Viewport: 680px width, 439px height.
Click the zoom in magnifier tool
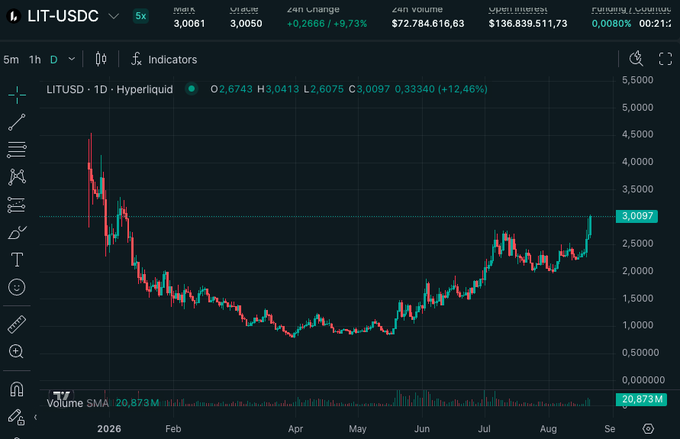pos(16,351)
